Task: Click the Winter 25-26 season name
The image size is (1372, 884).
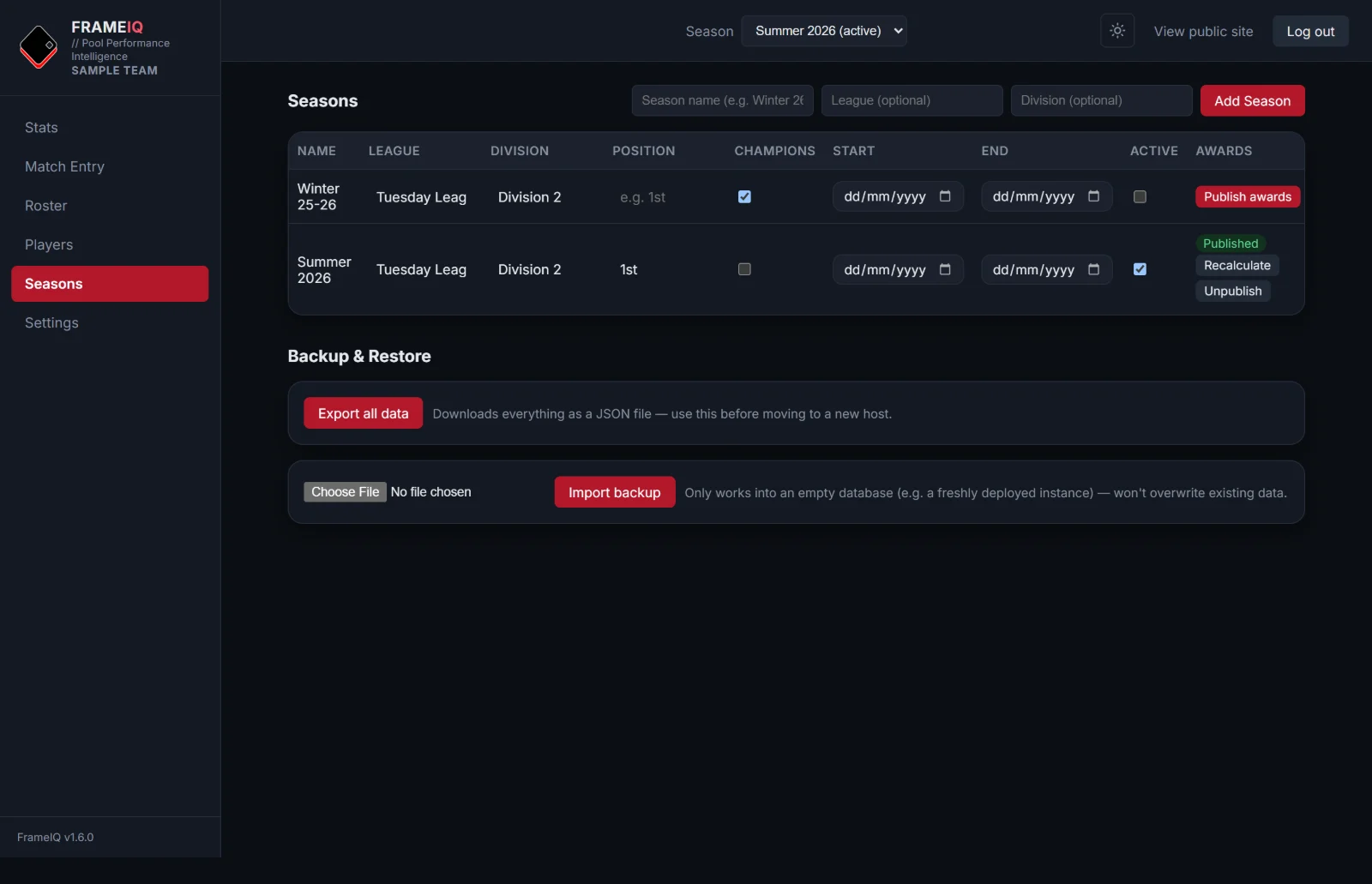Action: click(318, 196)
